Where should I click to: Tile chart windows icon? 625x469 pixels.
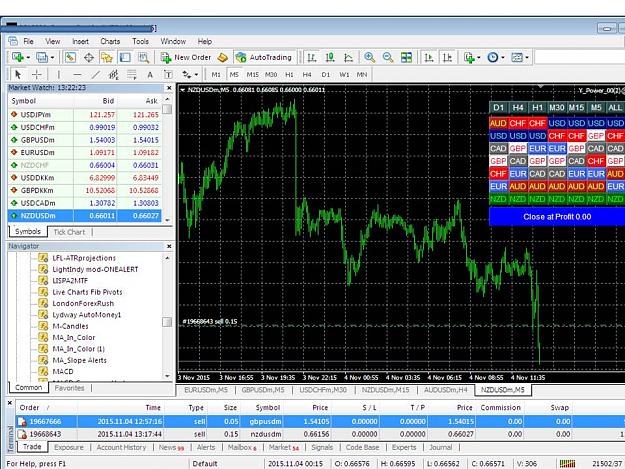(x=406, y=57)
